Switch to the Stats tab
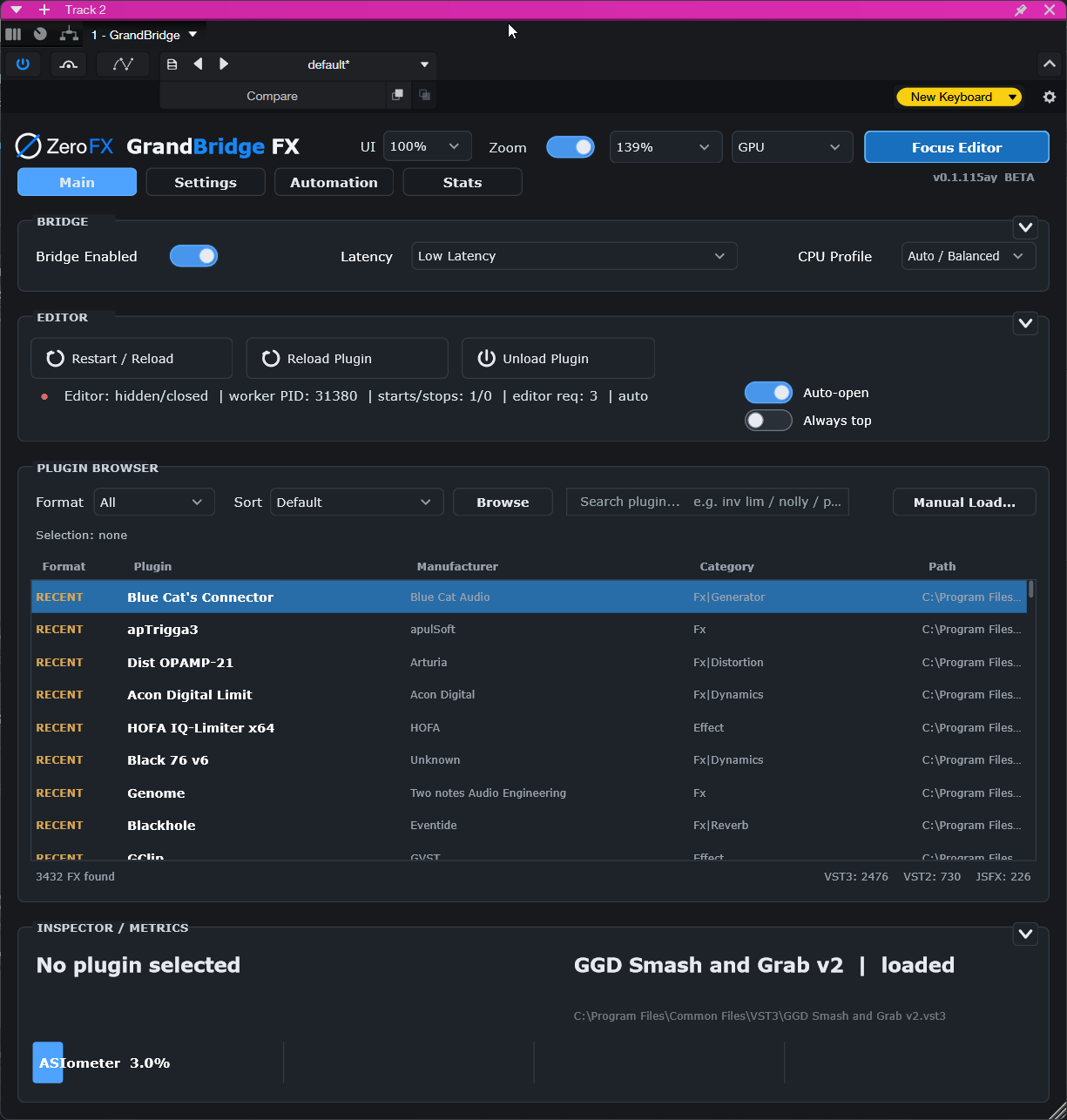The width and height of the screenshot is (1067, 1120). click(463, 182)
